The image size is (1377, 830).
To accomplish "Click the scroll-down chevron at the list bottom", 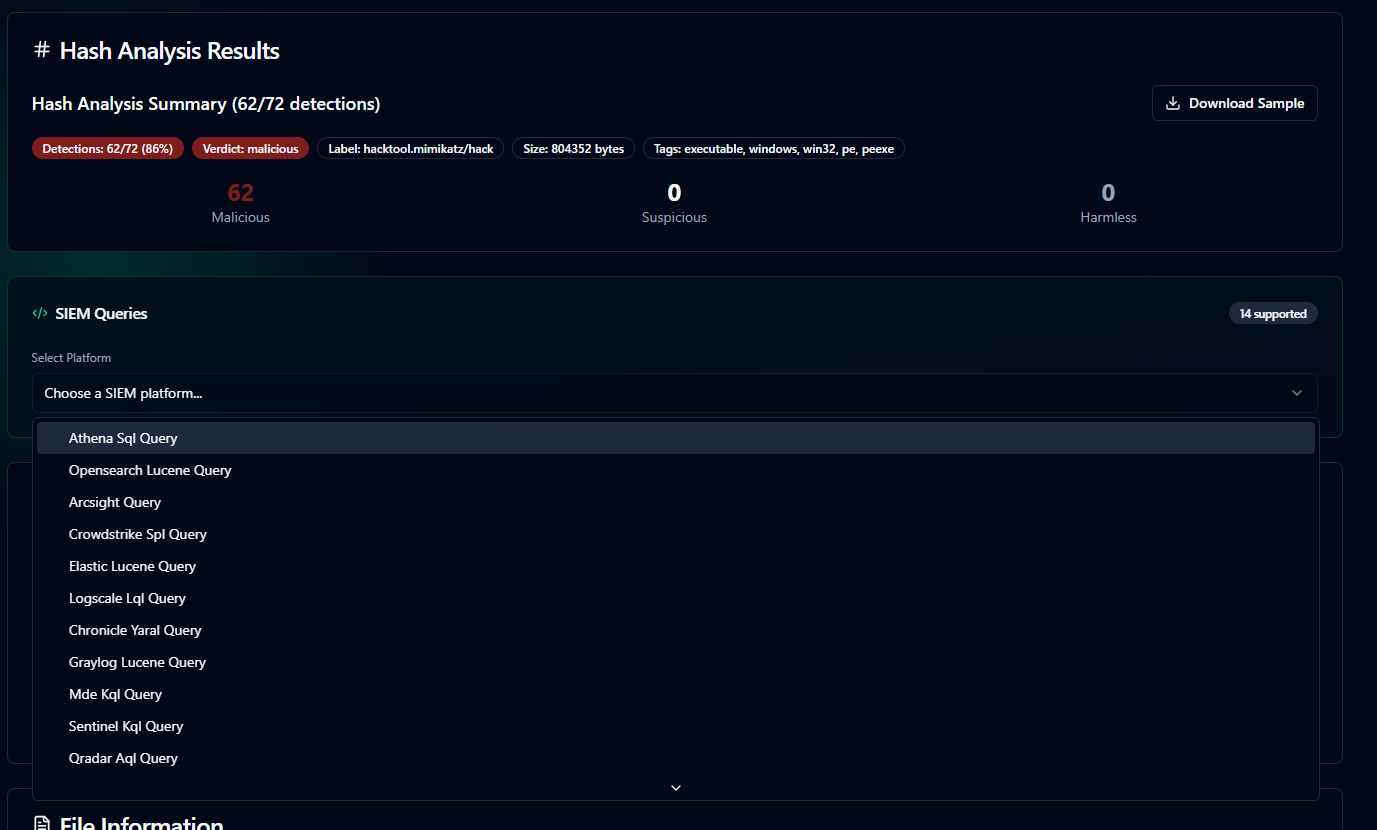I will [676, 788].
